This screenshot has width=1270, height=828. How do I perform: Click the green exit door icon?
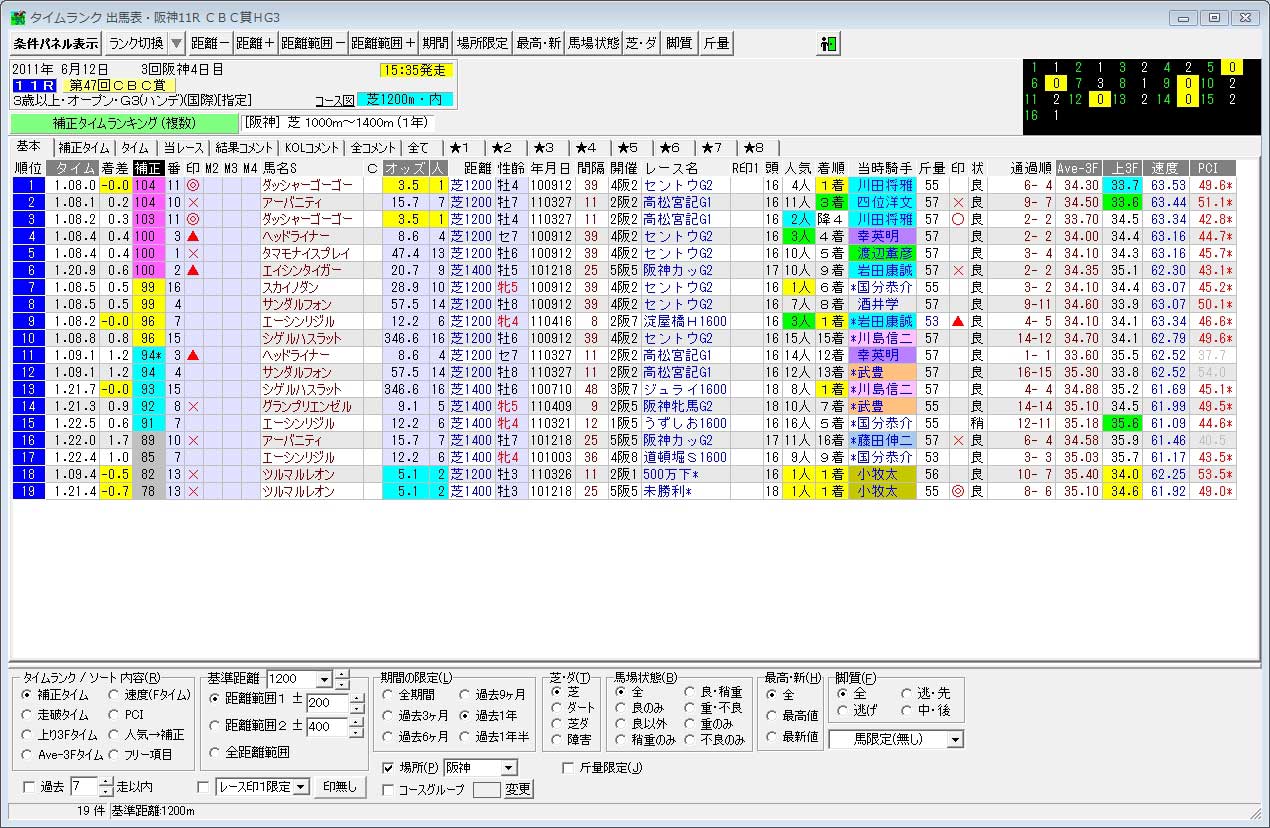[x=828, y=43]
